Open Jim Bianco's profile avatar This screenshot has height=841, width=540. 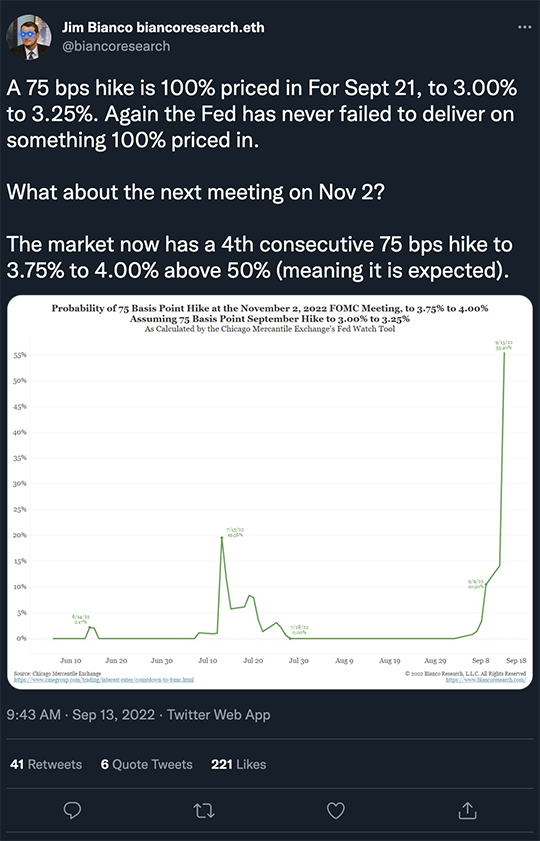click(x=29, y=37)
